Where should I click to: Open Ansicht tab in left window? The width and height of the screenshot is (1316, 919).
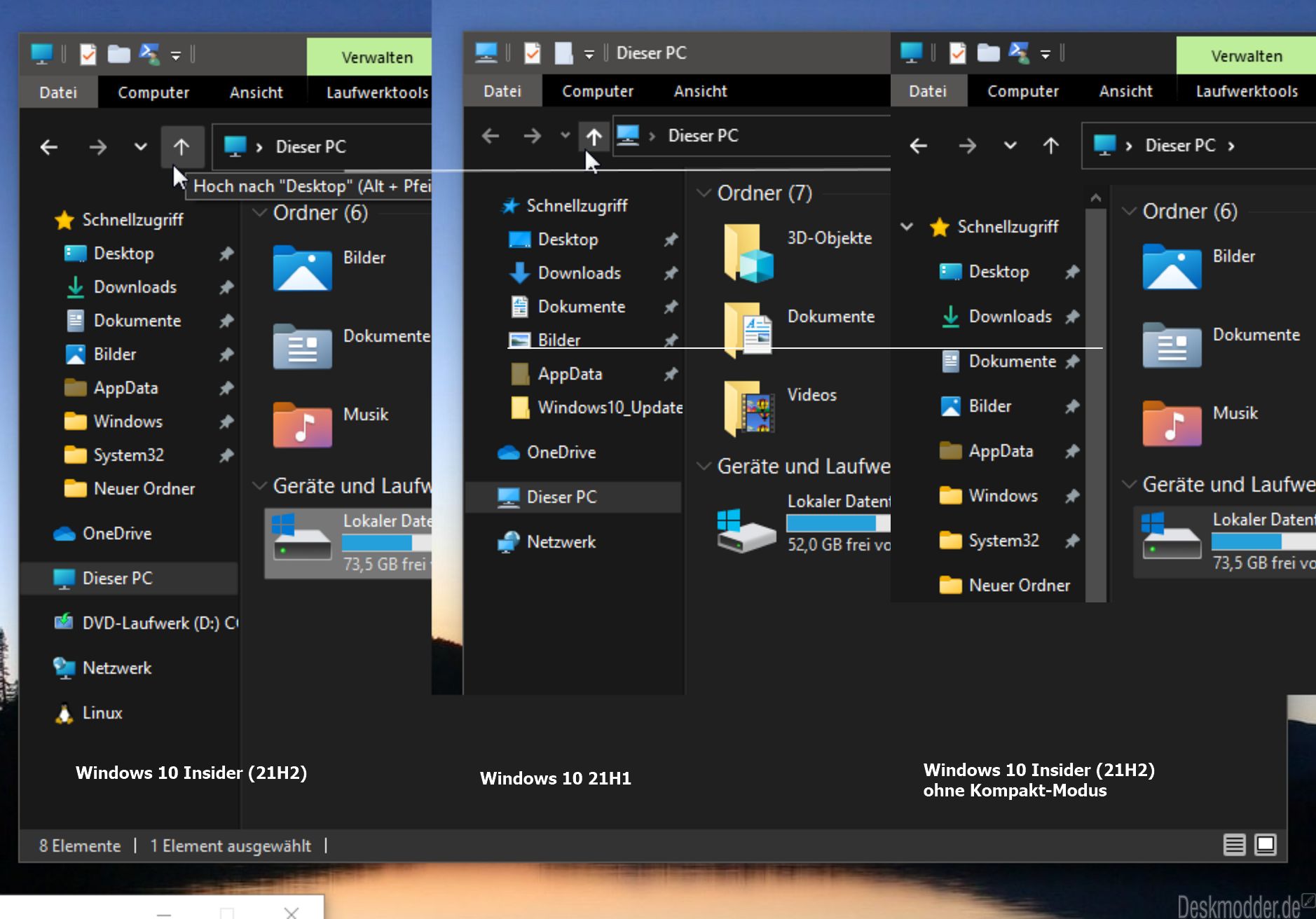coord(256,92)
